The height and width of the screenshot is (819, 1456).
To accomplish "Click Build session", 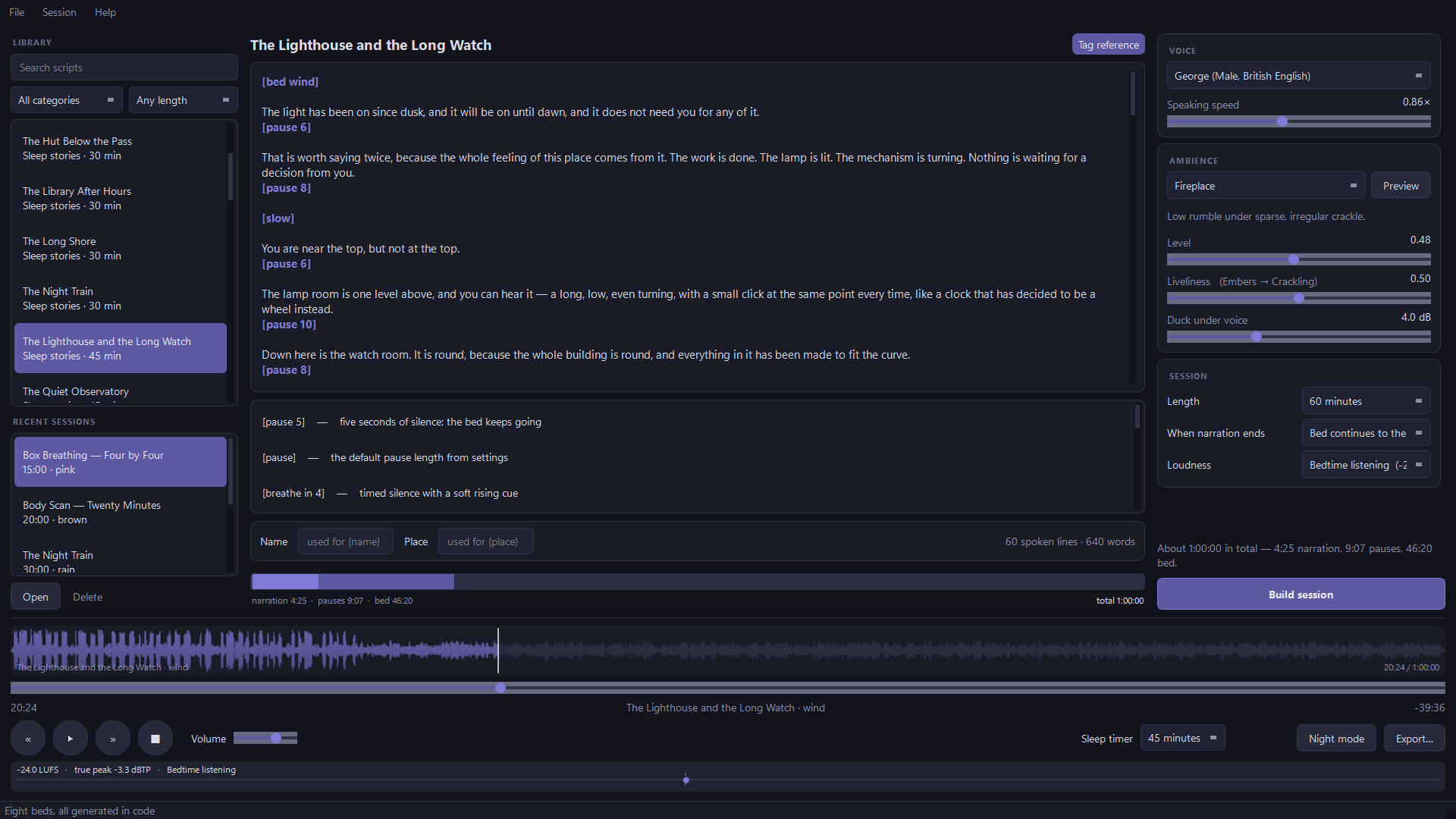I will pos(1301,595).
